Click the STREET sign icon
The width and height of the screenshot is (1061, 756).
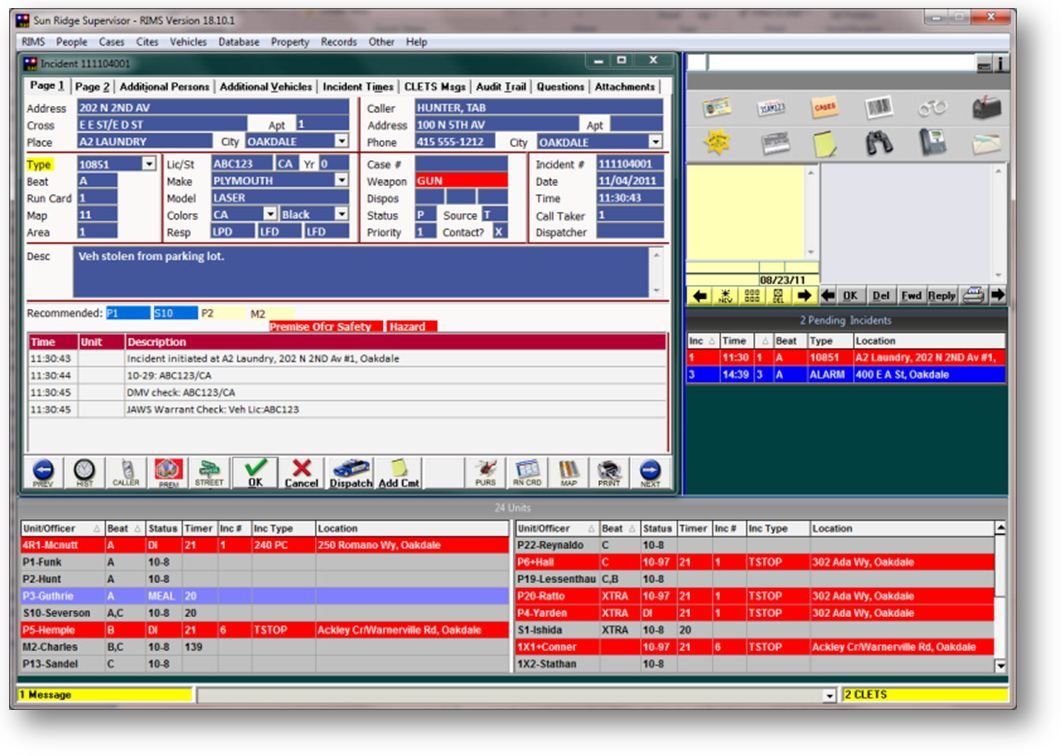(209, 472)
